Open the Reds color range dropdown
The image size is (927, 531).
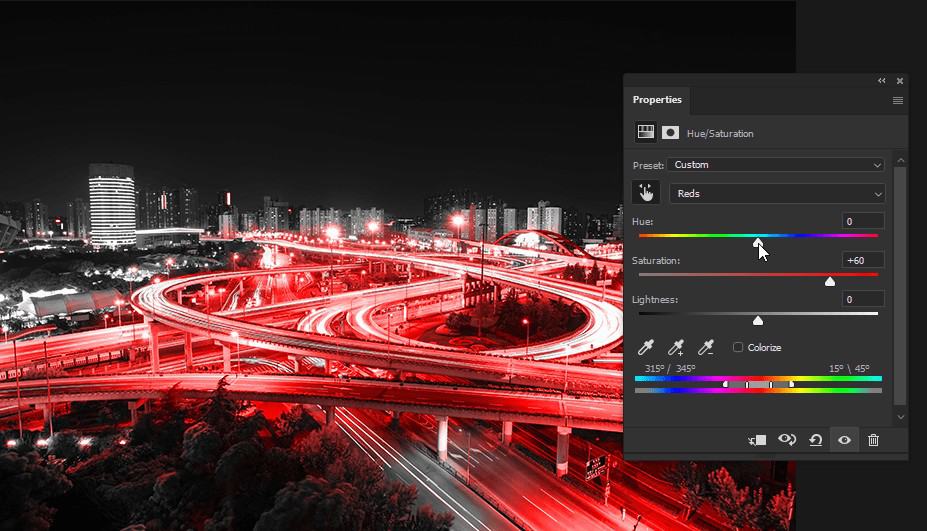777,193
